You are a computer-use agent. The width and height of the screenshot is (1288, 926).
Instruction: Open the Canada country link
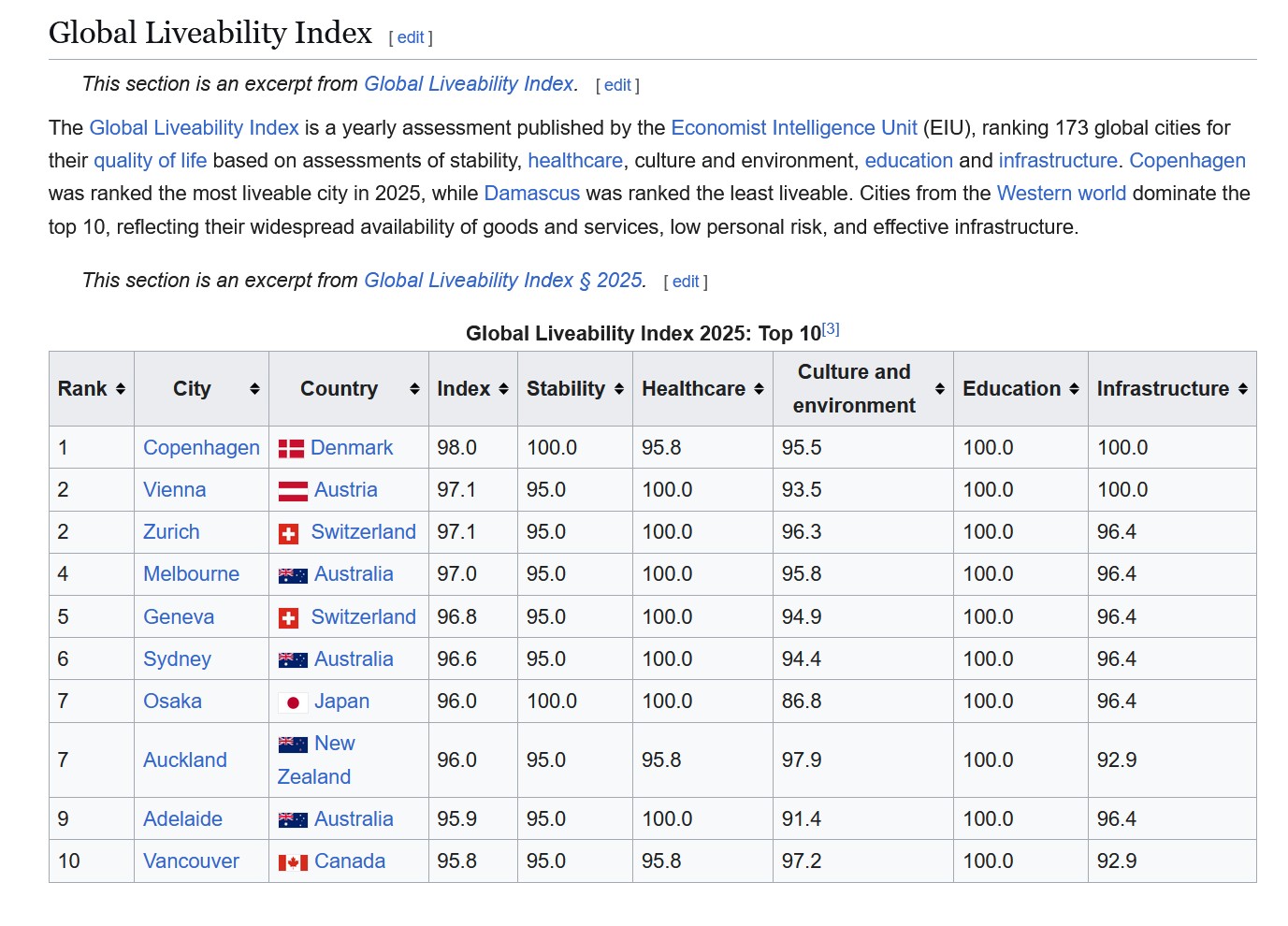click(350, 861)
